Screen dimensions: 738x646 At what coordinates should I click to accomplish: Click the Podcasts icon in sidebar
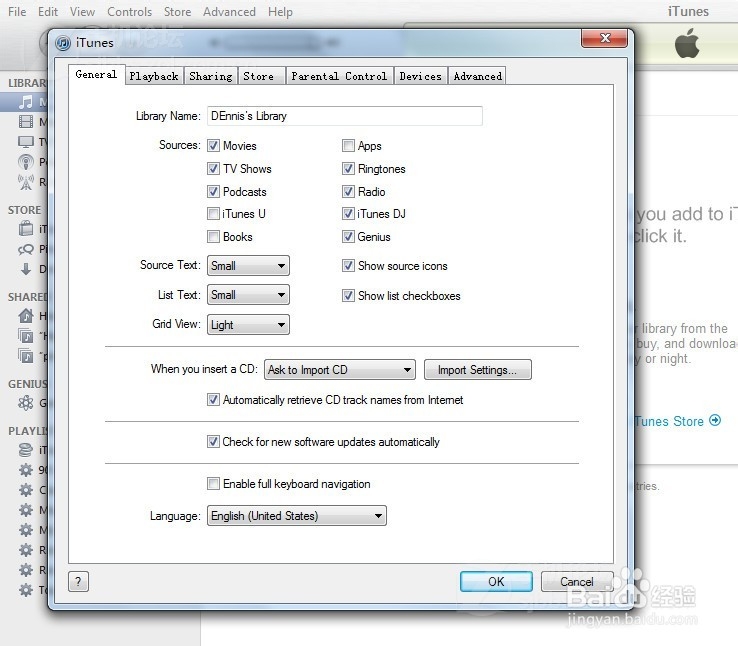pyautogui.click(x=26, y=162)
